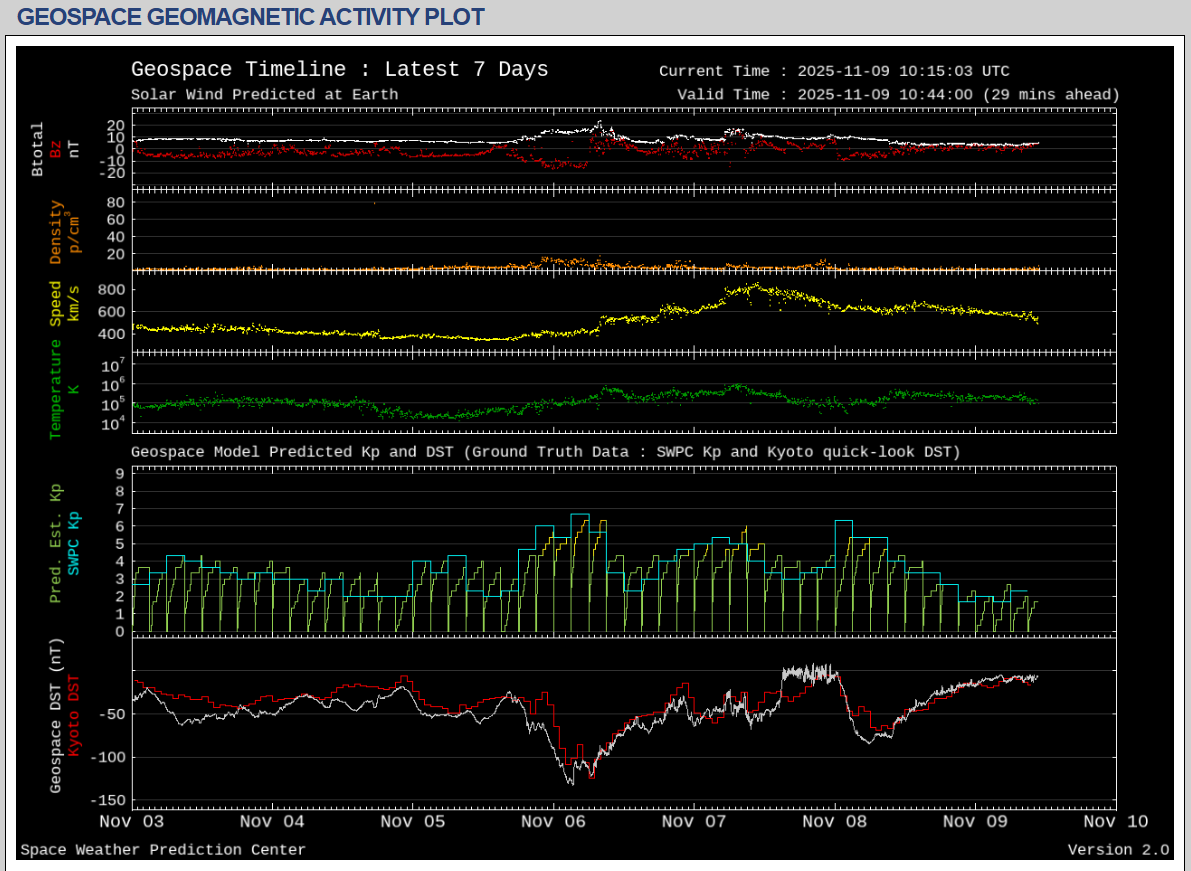Click the Nov 08 date on the time axis
Image resolution: width=1191 pixels, height=871 pixels.
point(834,822)
